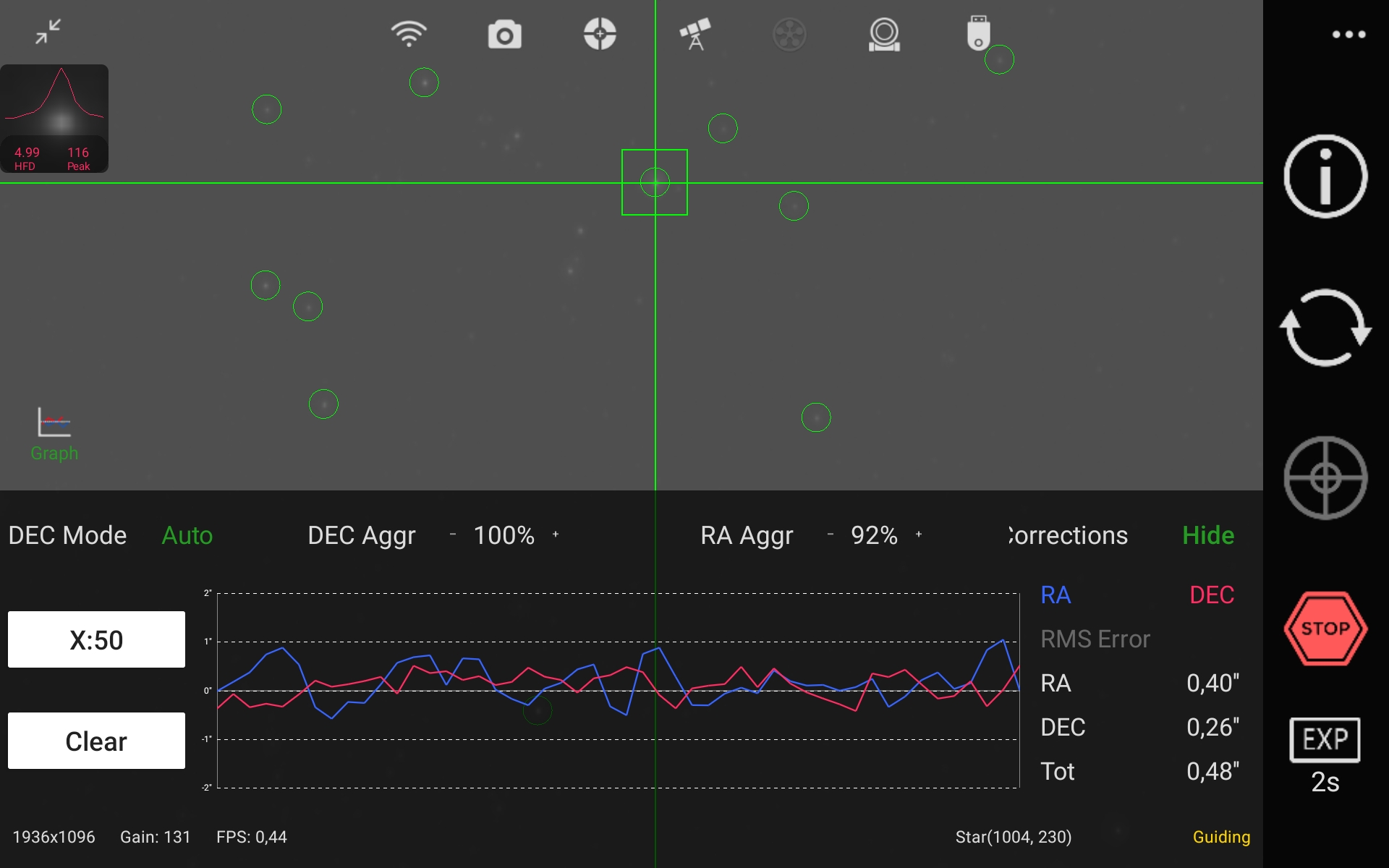
Task: Click the RMS Error label
Action: 1095,639
